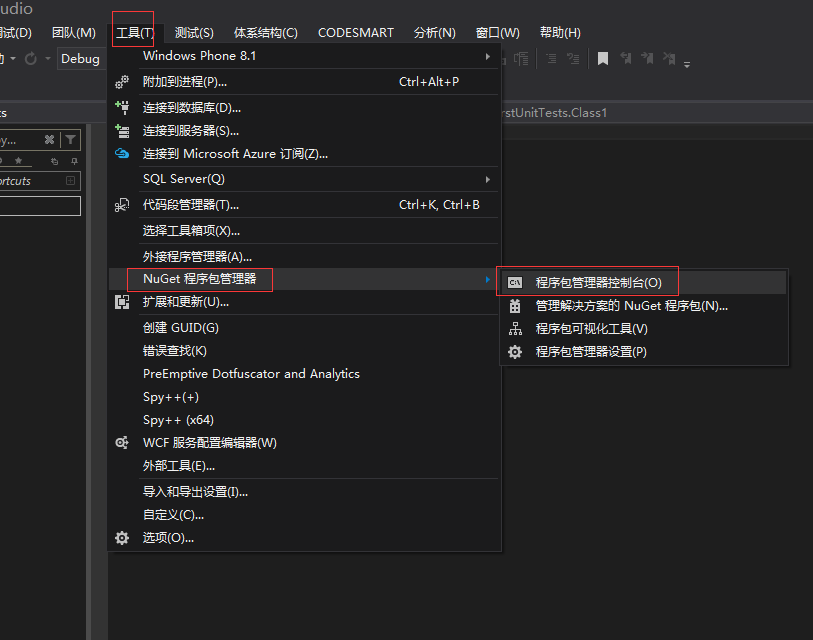Select PreEmptive Dotfuscator and Analytics
The image size is (813, 640).
point(251,374)
